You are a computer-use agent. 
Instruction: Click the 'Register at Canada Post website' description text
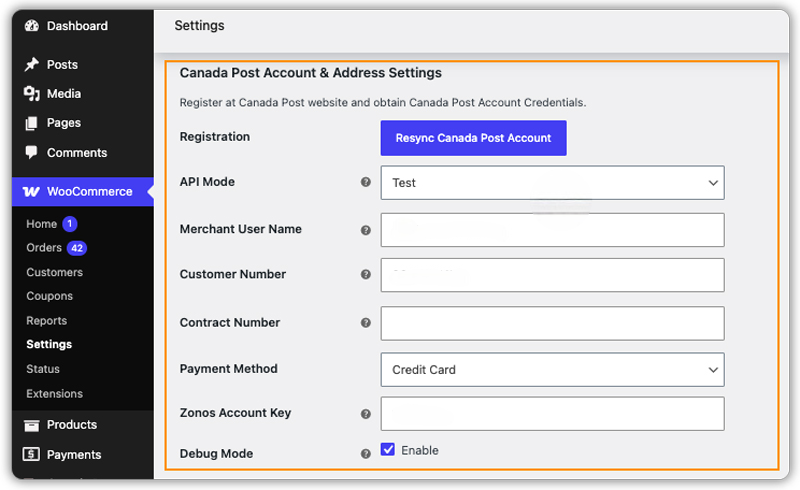point(383,103)
